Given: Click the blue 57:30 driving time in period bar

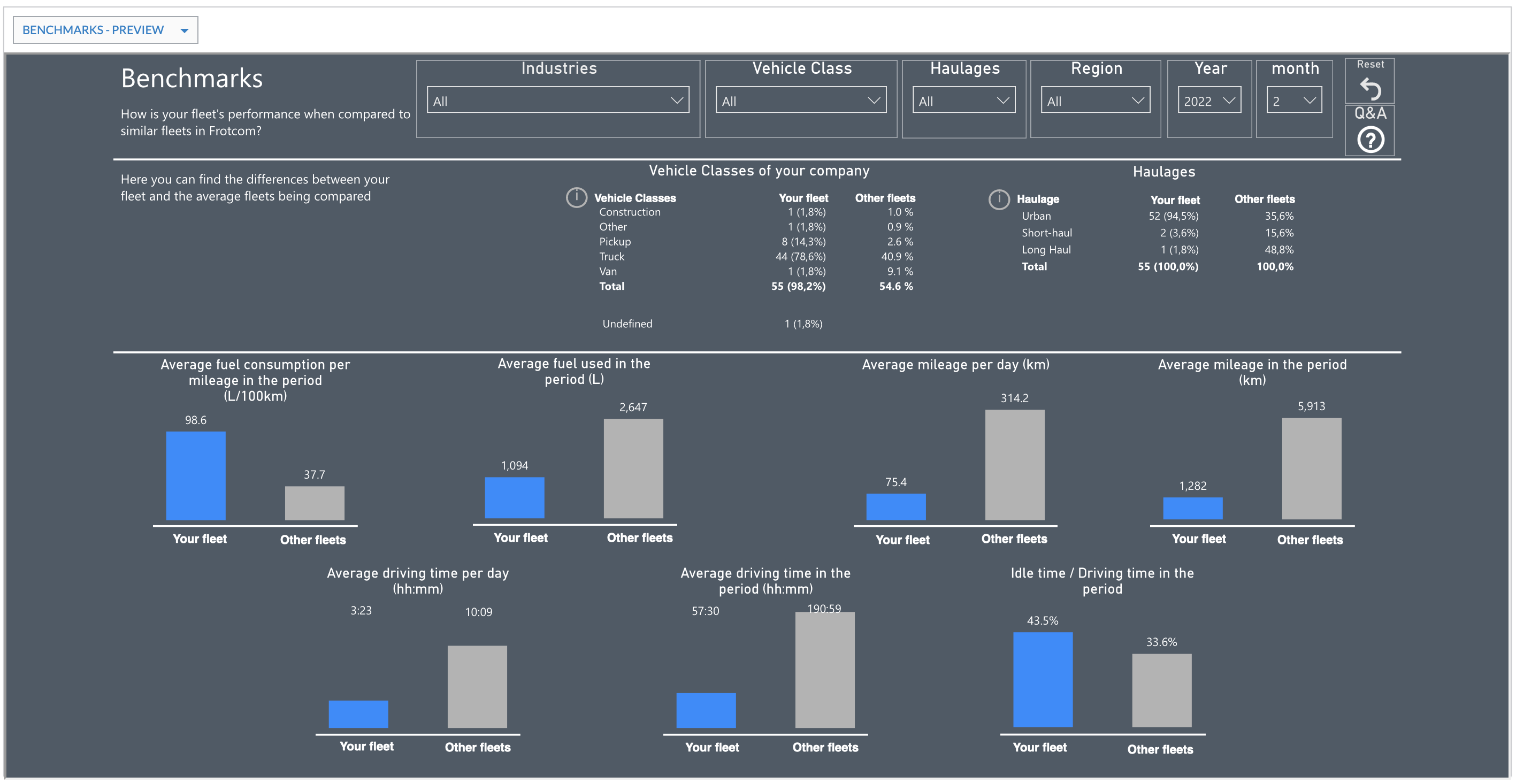Looking at the screenshot, I should [x=706, y=711].
